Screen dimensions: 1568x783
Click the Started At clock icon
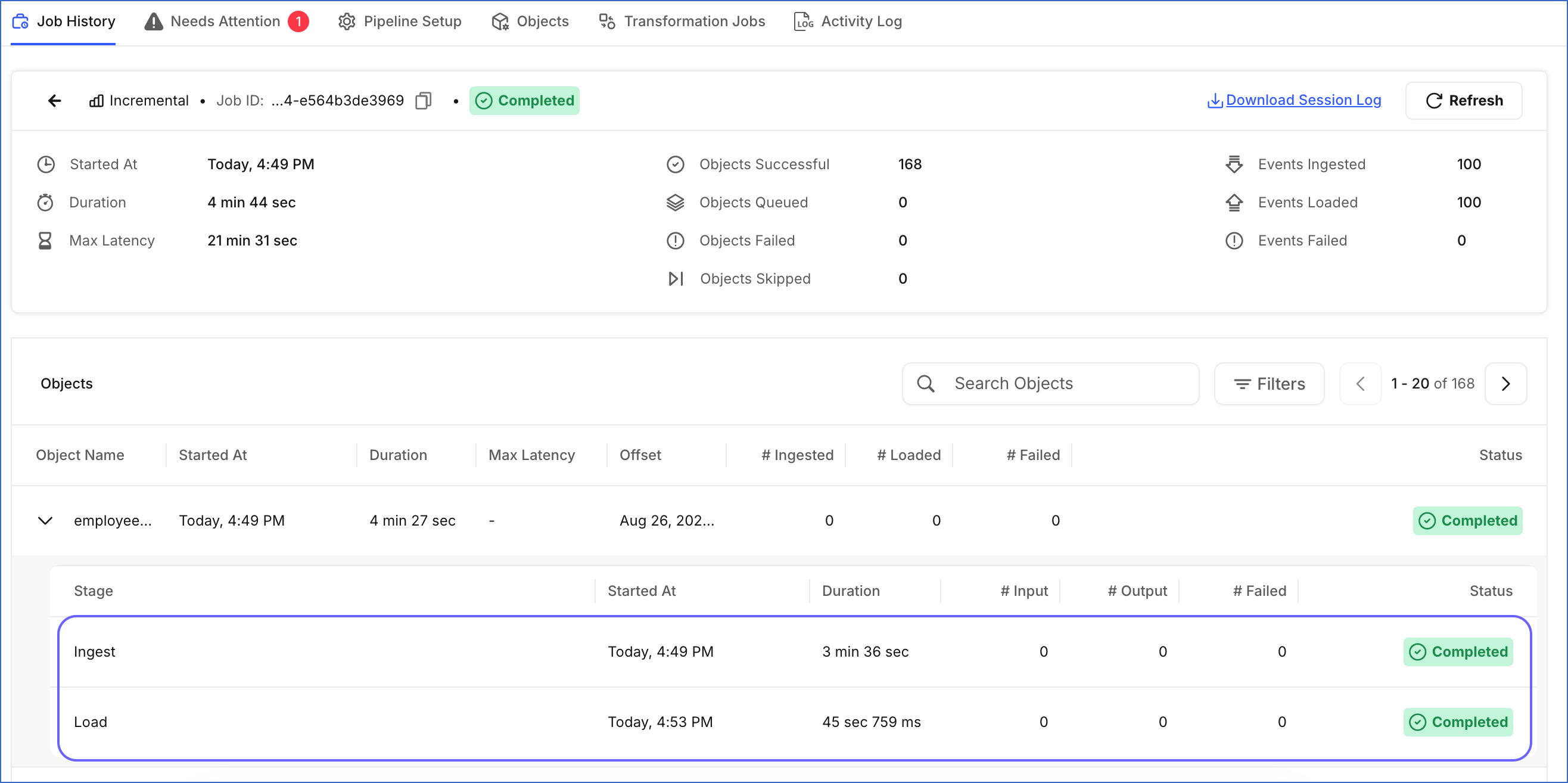tap(46, 164)
